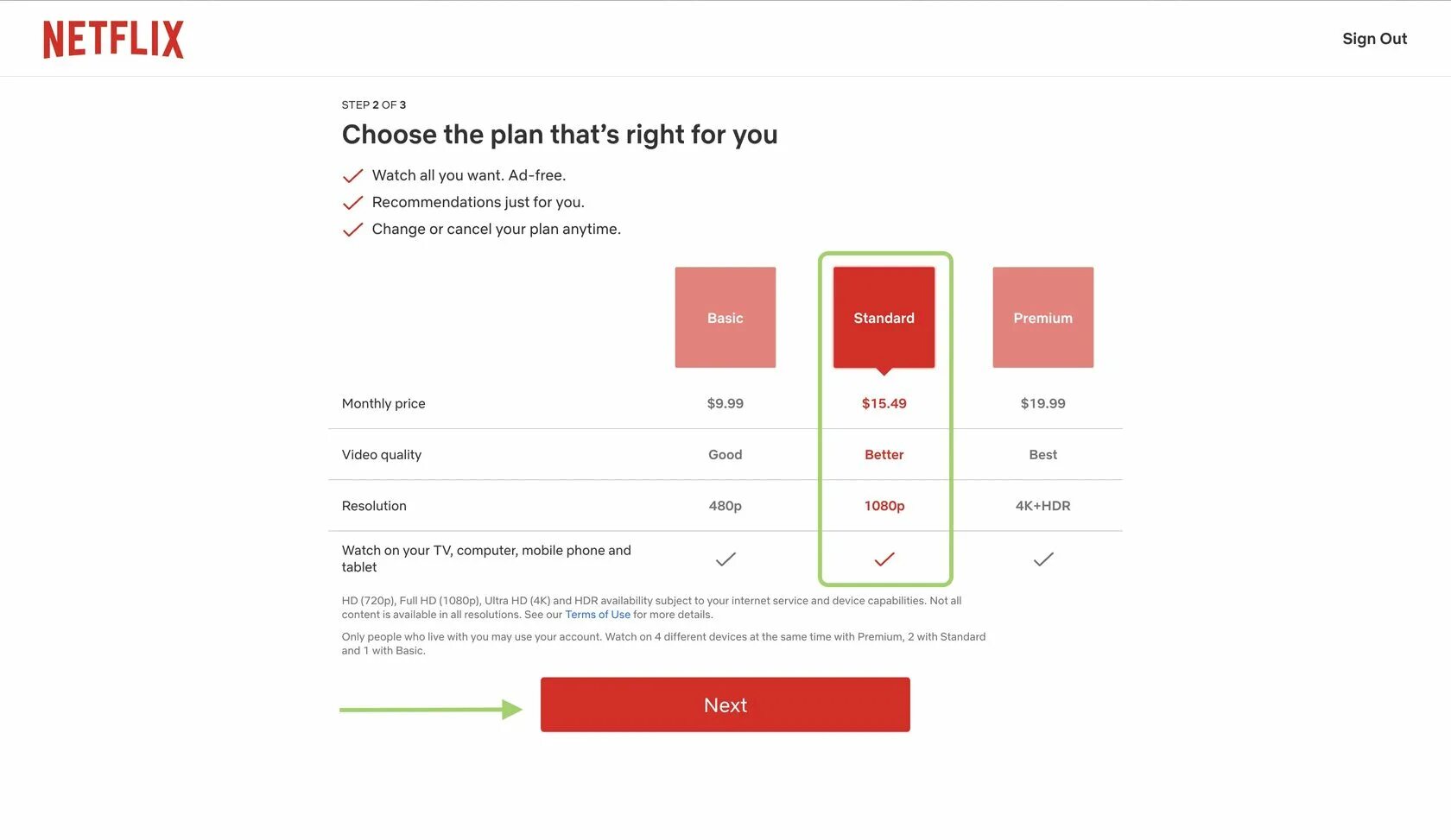Screen dimensions: 1451x840
Task: Click the checkmark beside 'Change or cancel'
Action: (x=352, y=230)
